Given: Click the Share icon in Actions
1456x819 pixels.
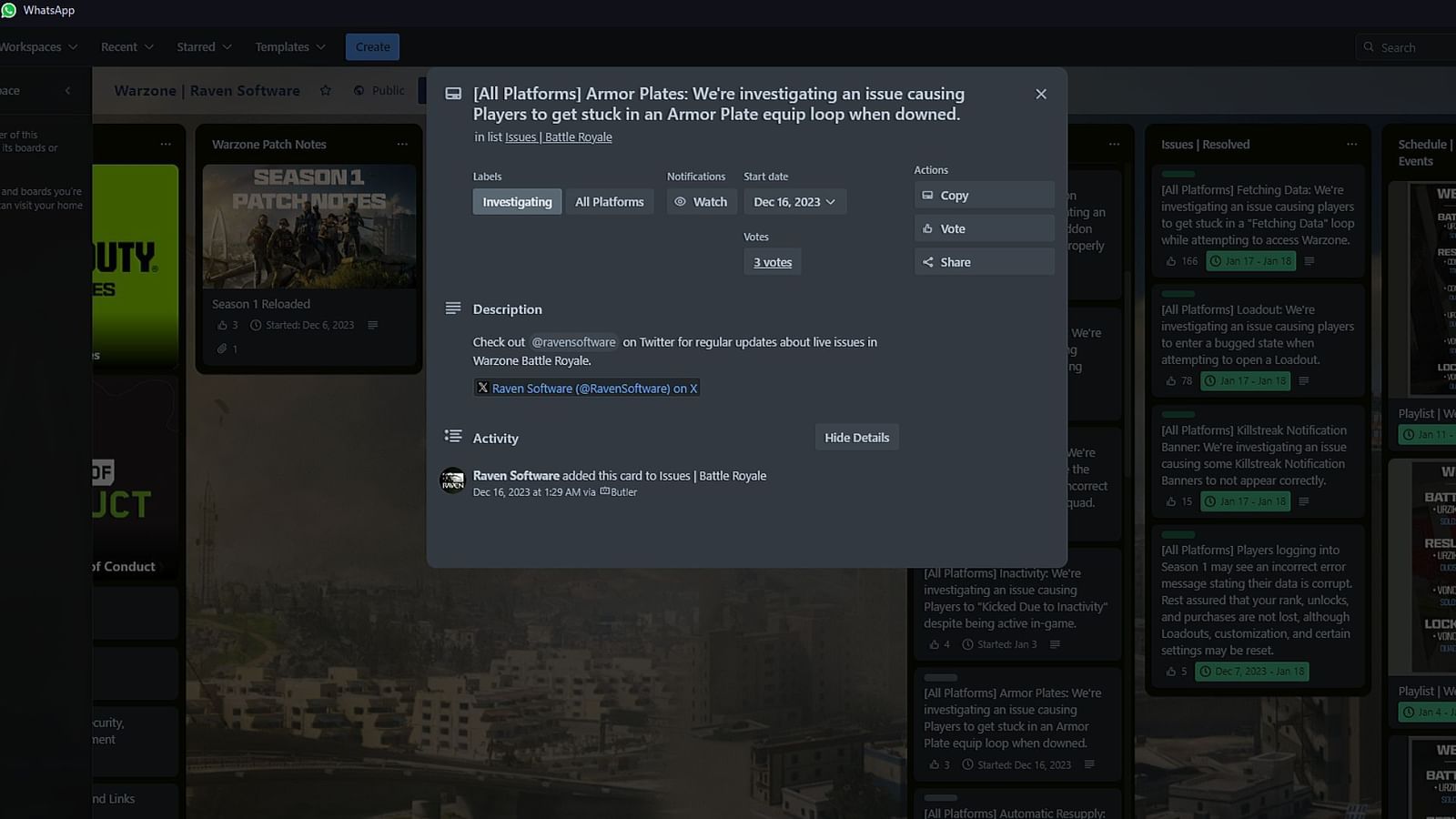Looking at the screenshot, I should click(x=929, y=261).
